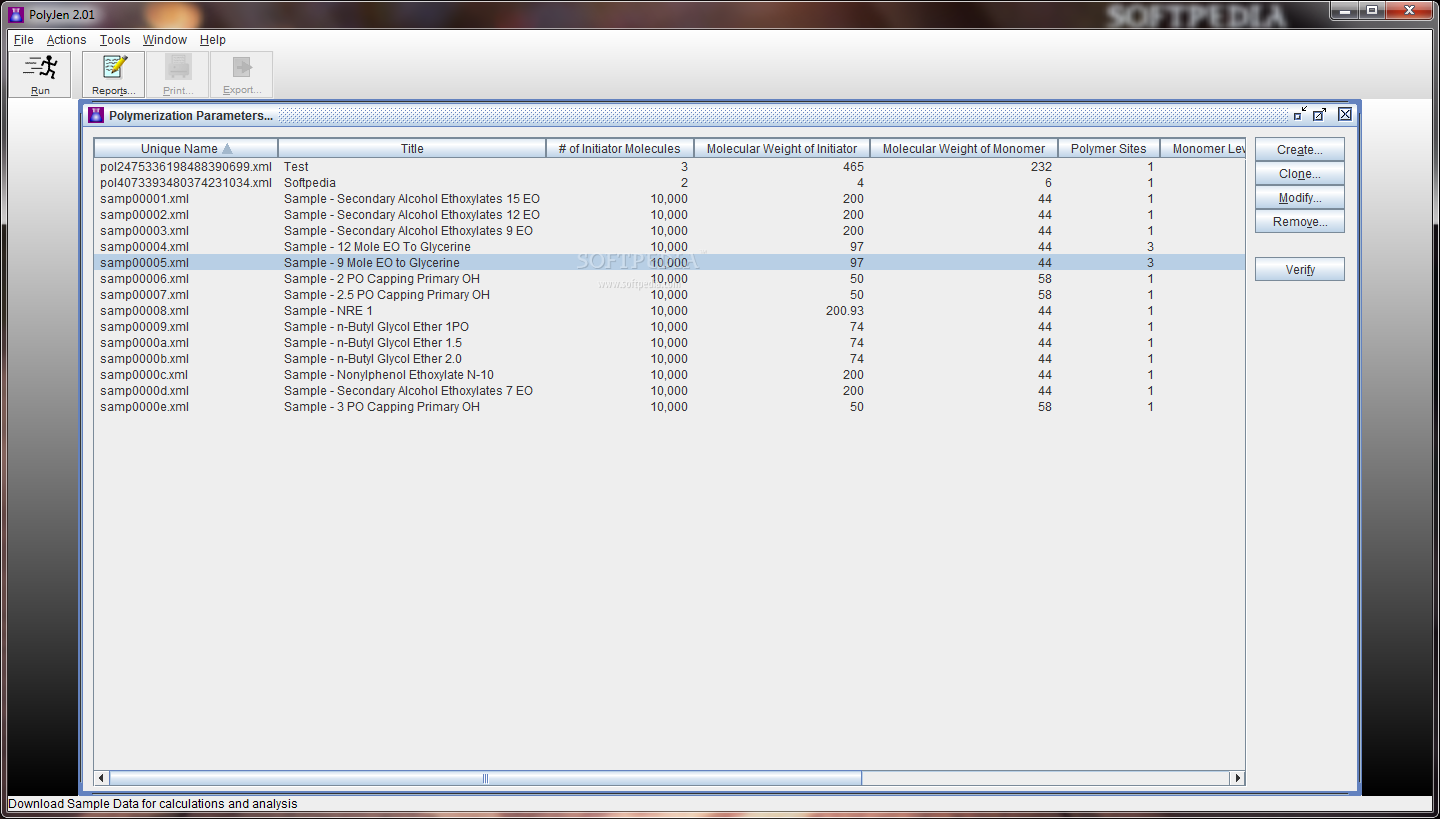The width and height of the screenshot is (1440, 819).
Task: Click 'Sample - n-Butyl Glycol Ether 1PO'
Action: pyautogui.click(x=376, y=327)
